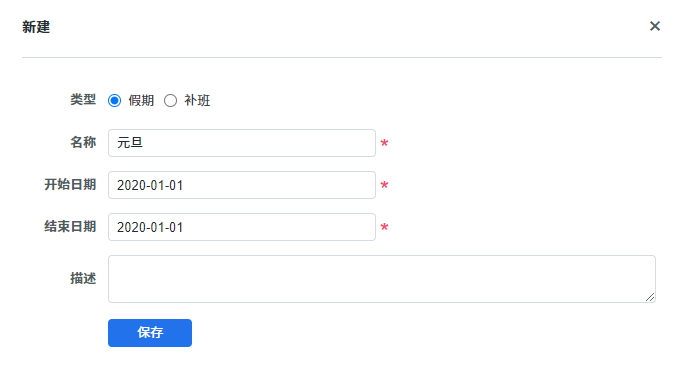
Task: Click the red asterisk beside 结束日期 field
Action: click(384, 227)
